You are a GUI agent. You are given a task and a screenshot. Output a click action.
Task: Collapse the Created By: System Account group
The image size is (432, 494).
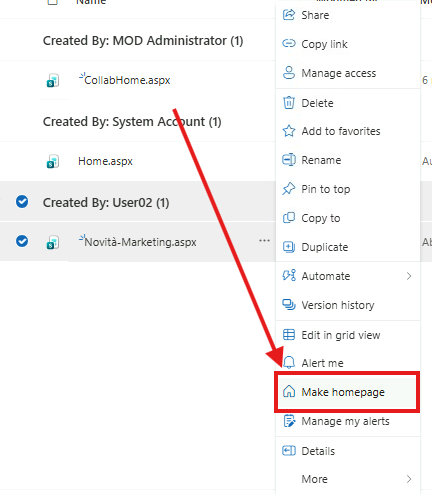pyautogui.click(x=132, y=122)
